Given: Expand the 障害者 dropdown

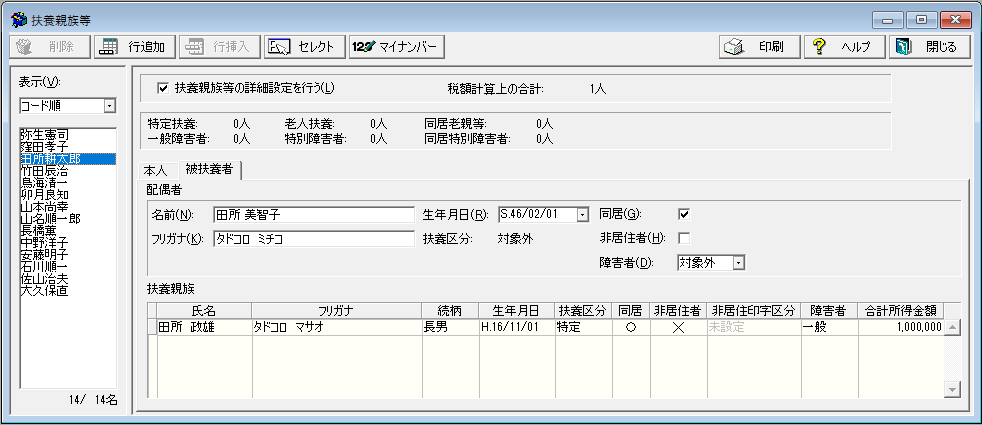Looking at the screenshot, I should 738,263.
